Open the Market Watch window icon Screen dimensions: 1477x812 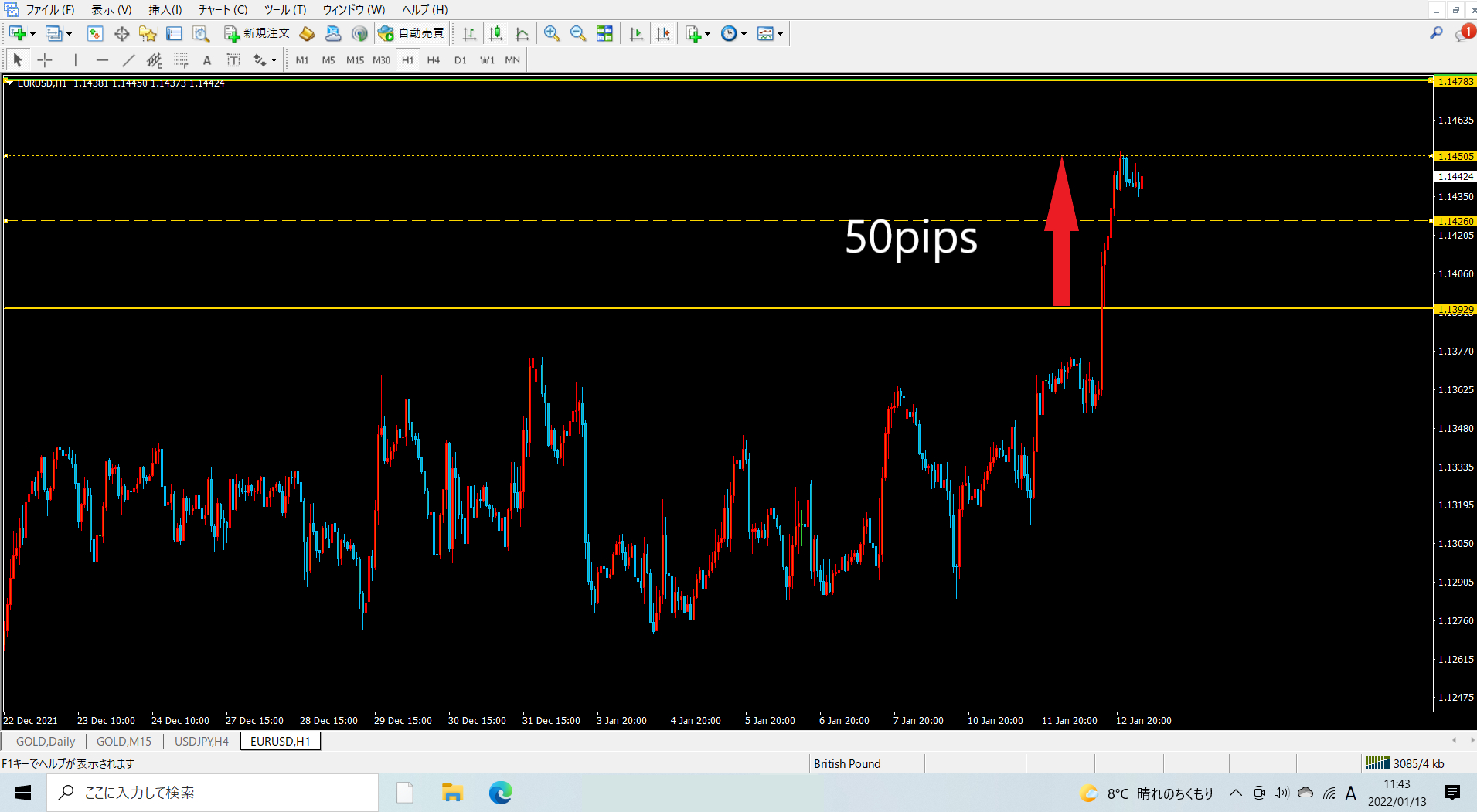click(95, 33)
